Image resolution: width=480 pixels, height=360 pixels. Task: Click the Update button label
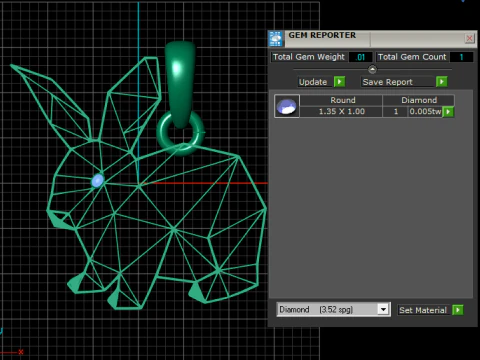click(x=313, y=82)
